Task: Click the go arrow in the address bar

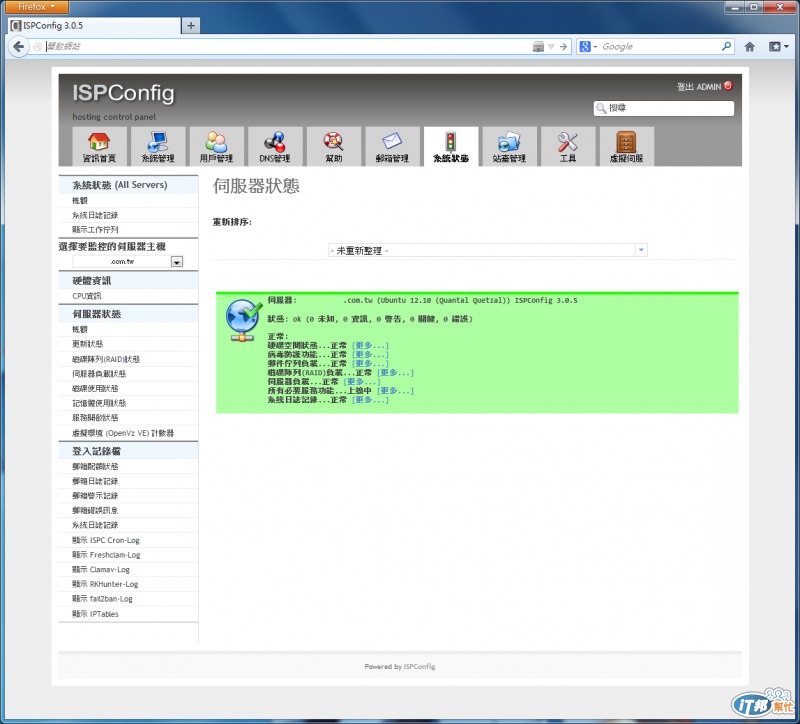Action: 563,46
